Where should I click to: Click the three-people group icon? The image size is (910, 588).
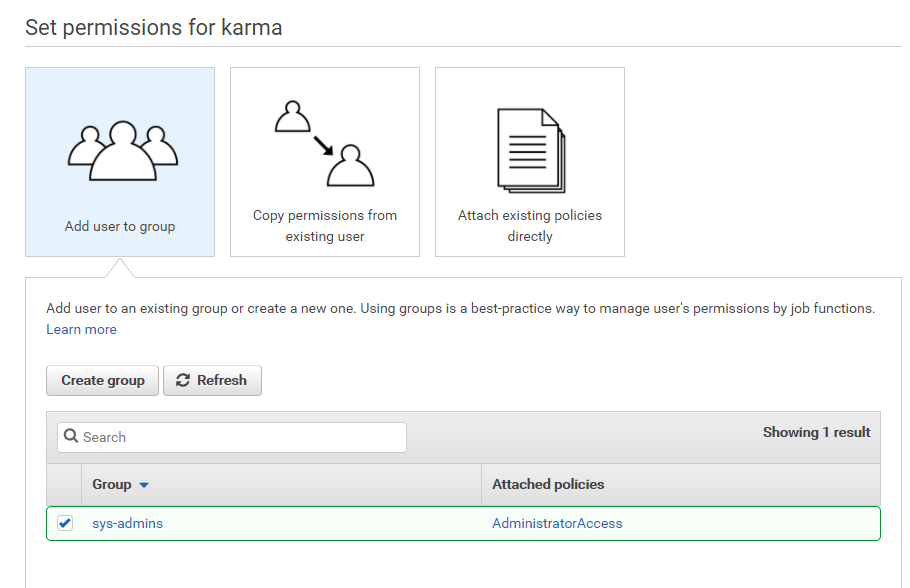pos(121,150)
